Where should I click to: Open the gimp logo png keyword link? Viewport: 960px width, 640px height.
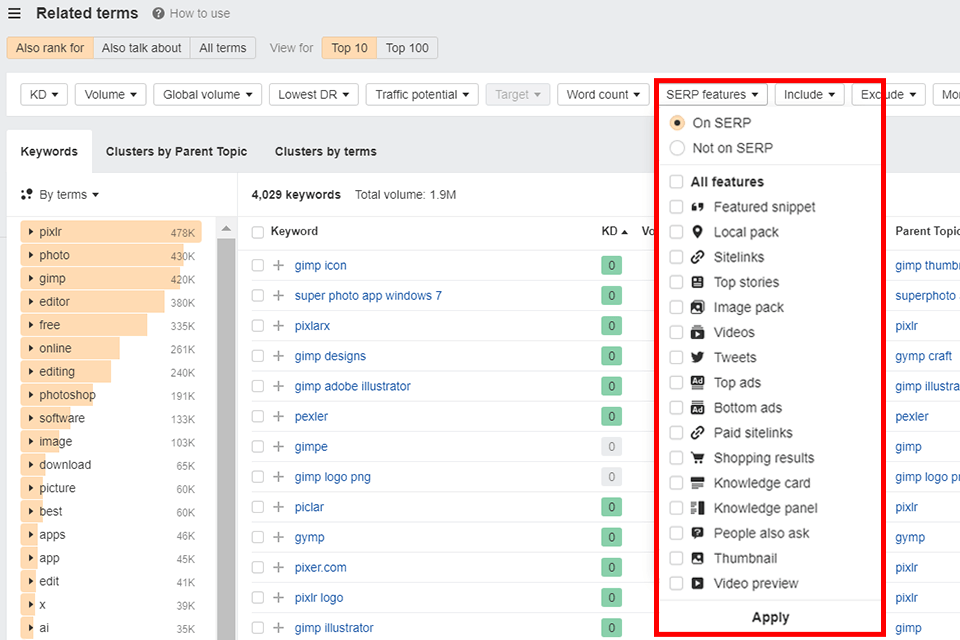(x=332, y=476)
